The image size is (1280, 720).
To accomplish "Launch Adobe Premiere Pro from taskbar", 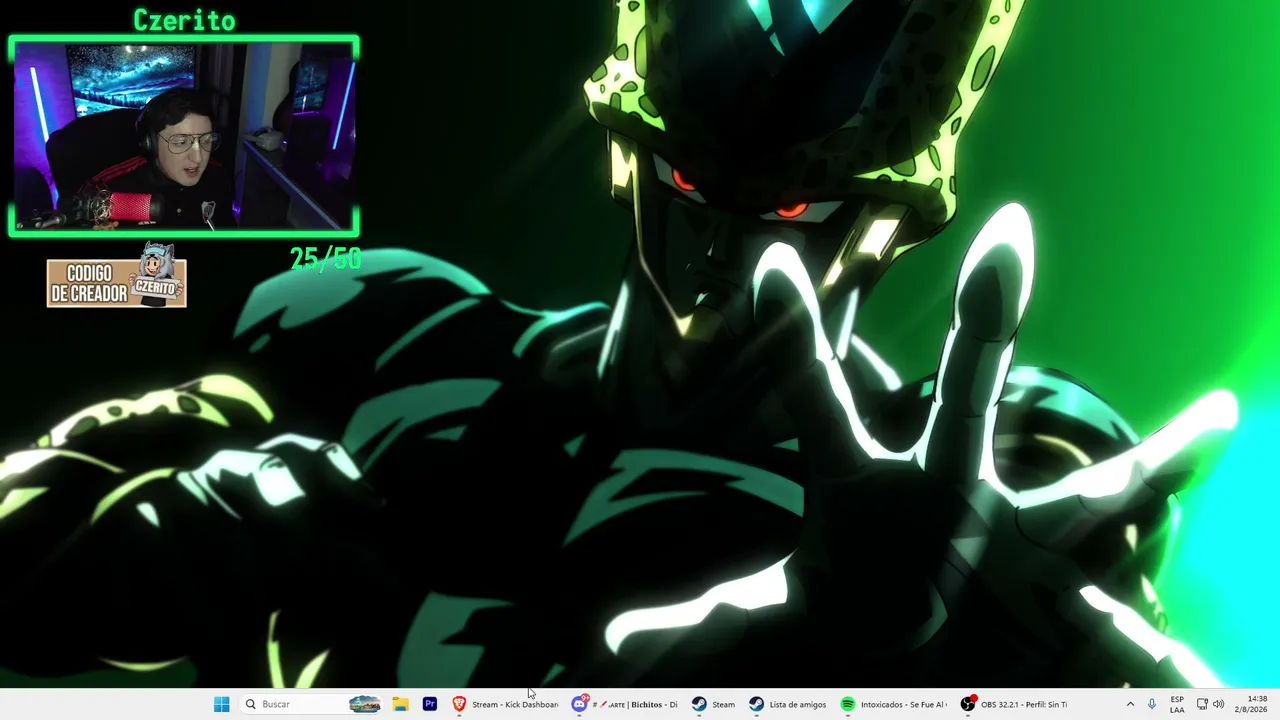I will 430,704.
